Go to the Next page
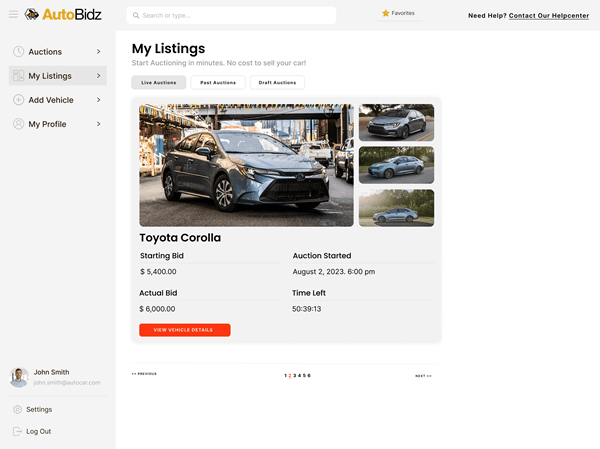This screenshot has width=600, height=449. [x=423, y=376]
